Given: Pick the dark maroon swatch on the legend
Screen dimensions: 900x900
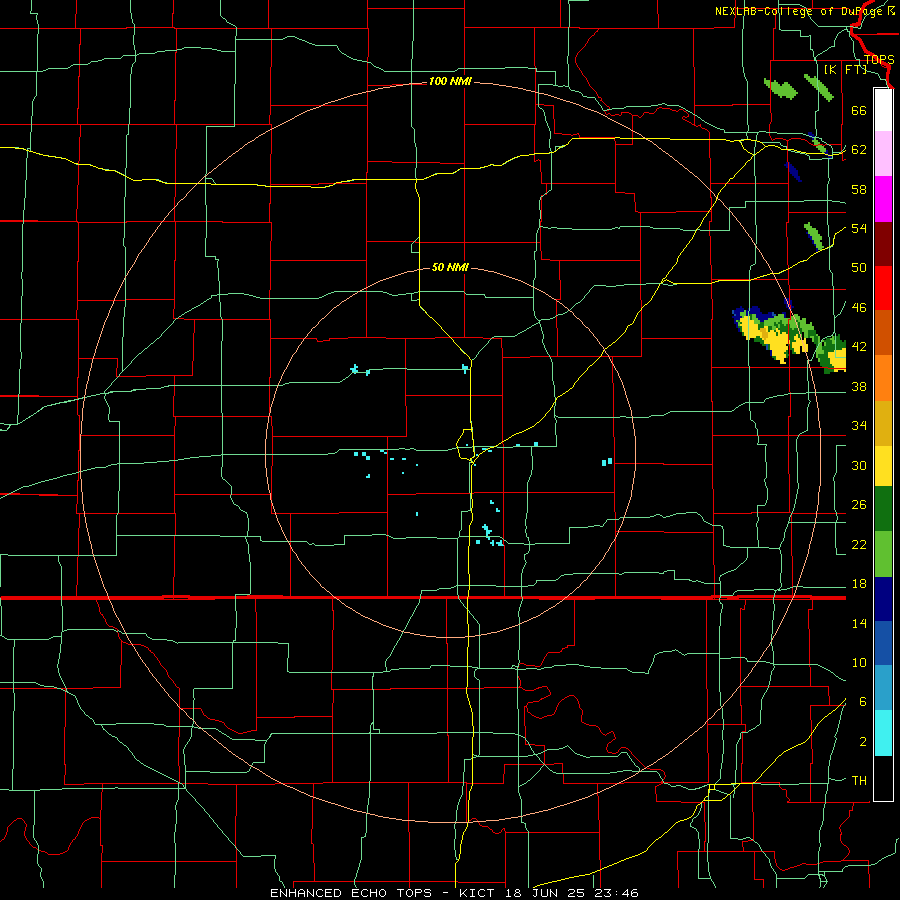Looking at the screenshot, I should (883, 244).
